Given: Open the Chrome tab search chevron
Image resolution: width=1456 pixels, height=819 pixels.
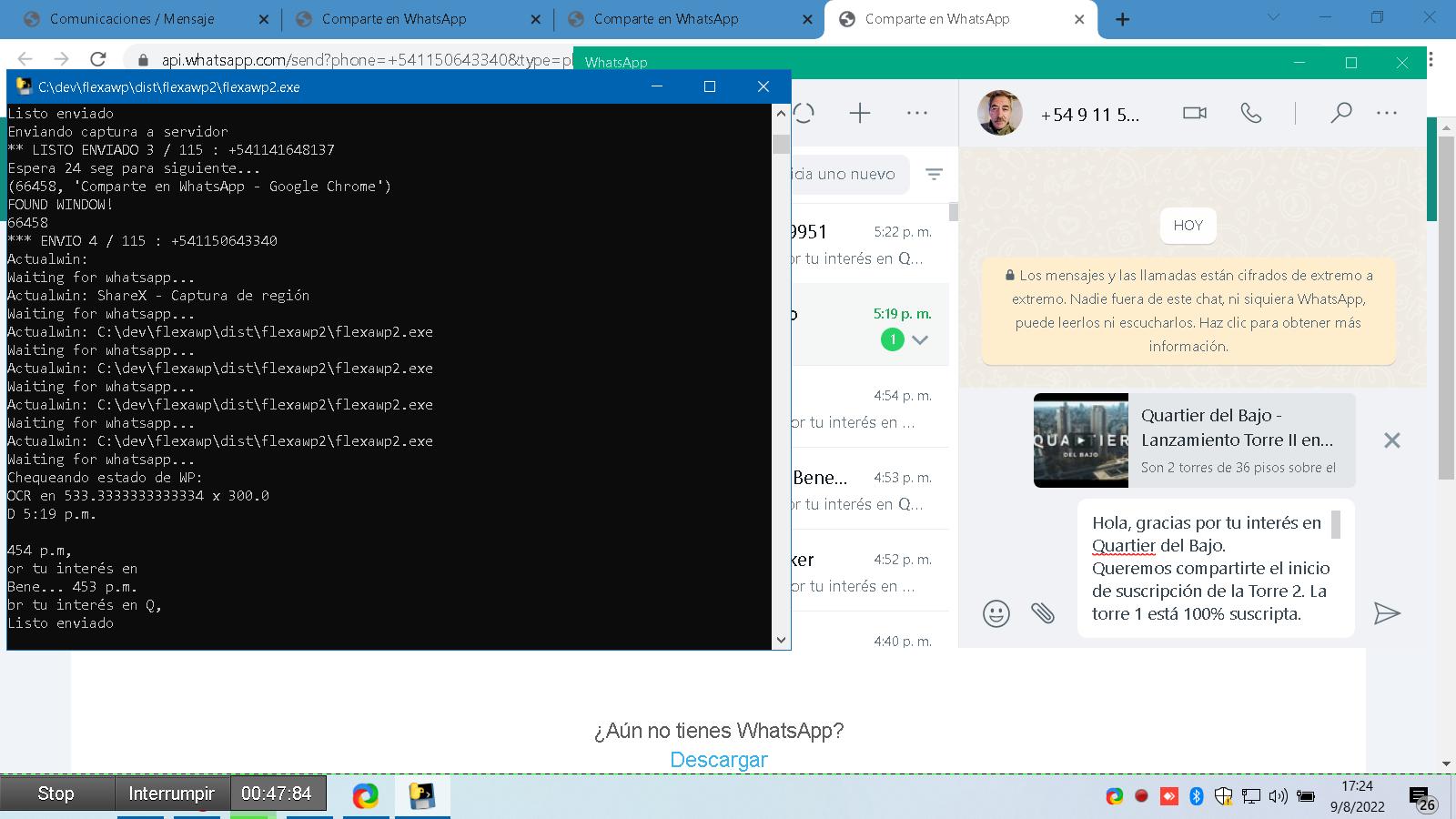Looking at the screenshot, I should pyautogui.click(x=1274, y=17).
